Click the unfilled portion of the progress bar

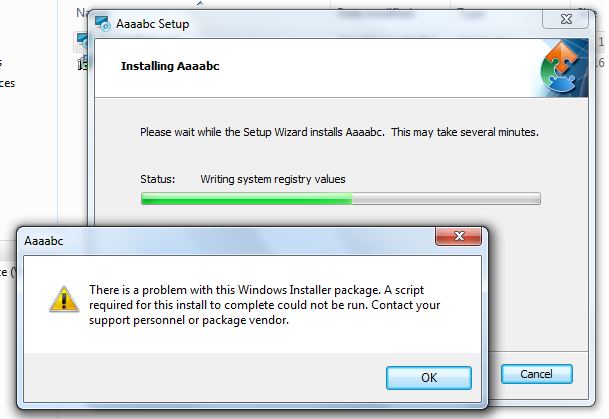click(445, 199)
